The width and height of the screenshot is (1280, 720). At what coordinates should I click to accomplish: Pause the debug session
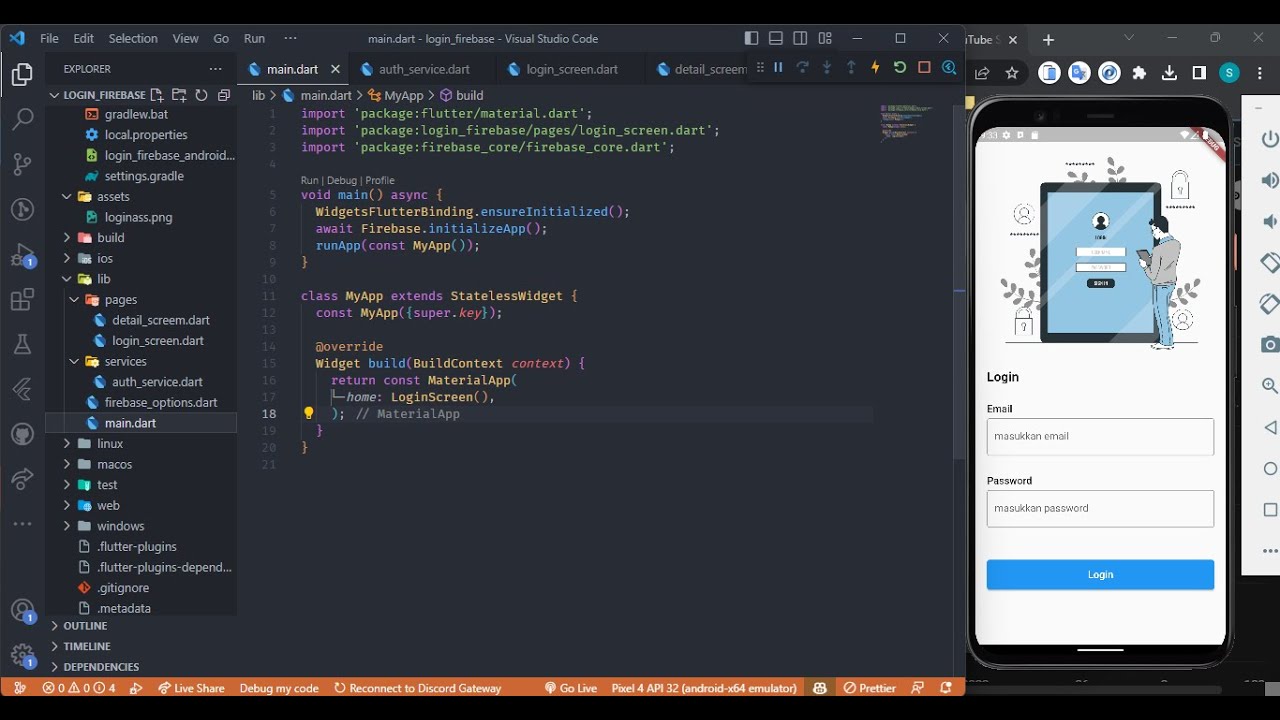[x=778, y=68]
